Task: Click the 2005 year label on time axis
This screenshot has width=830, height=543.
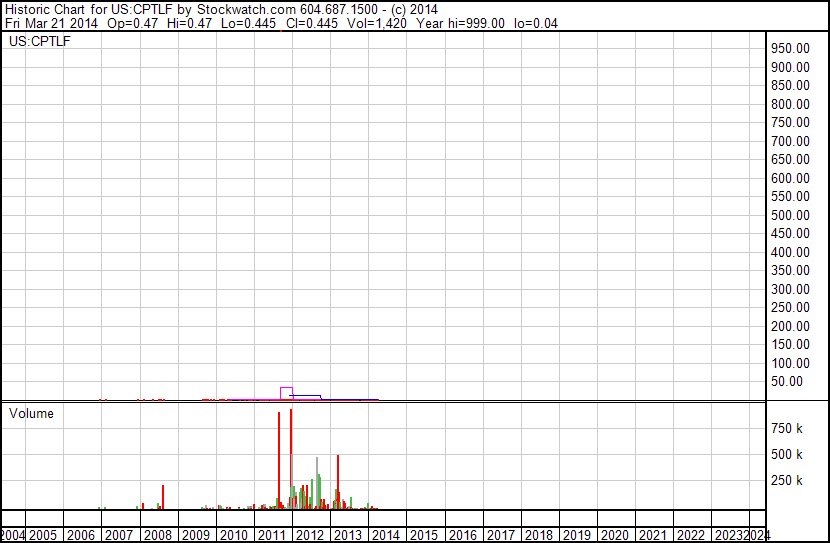Action: (43, 535)
